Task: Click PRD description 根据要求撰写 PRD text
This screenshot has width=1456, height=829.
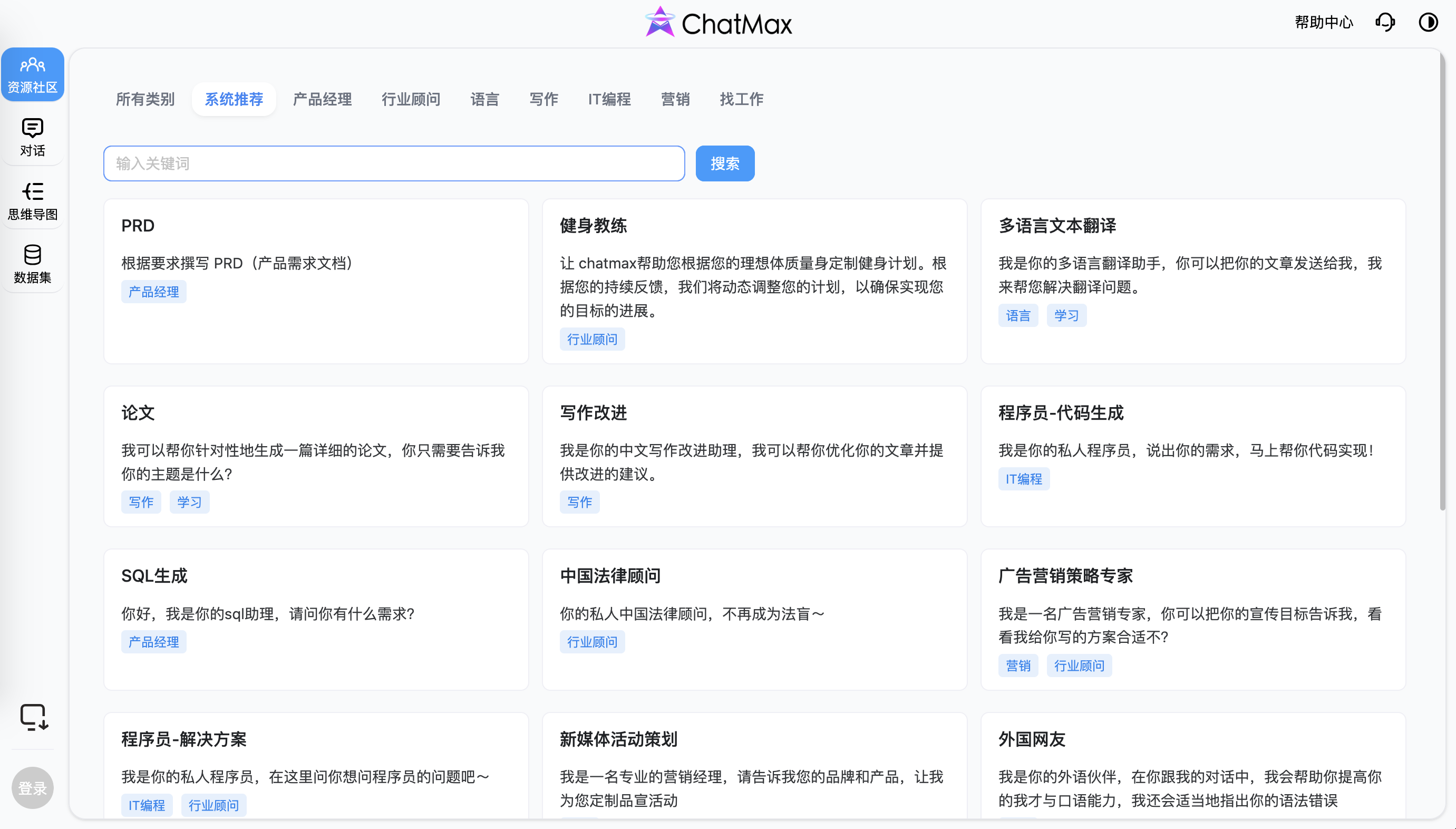Action: coord(237,263)
